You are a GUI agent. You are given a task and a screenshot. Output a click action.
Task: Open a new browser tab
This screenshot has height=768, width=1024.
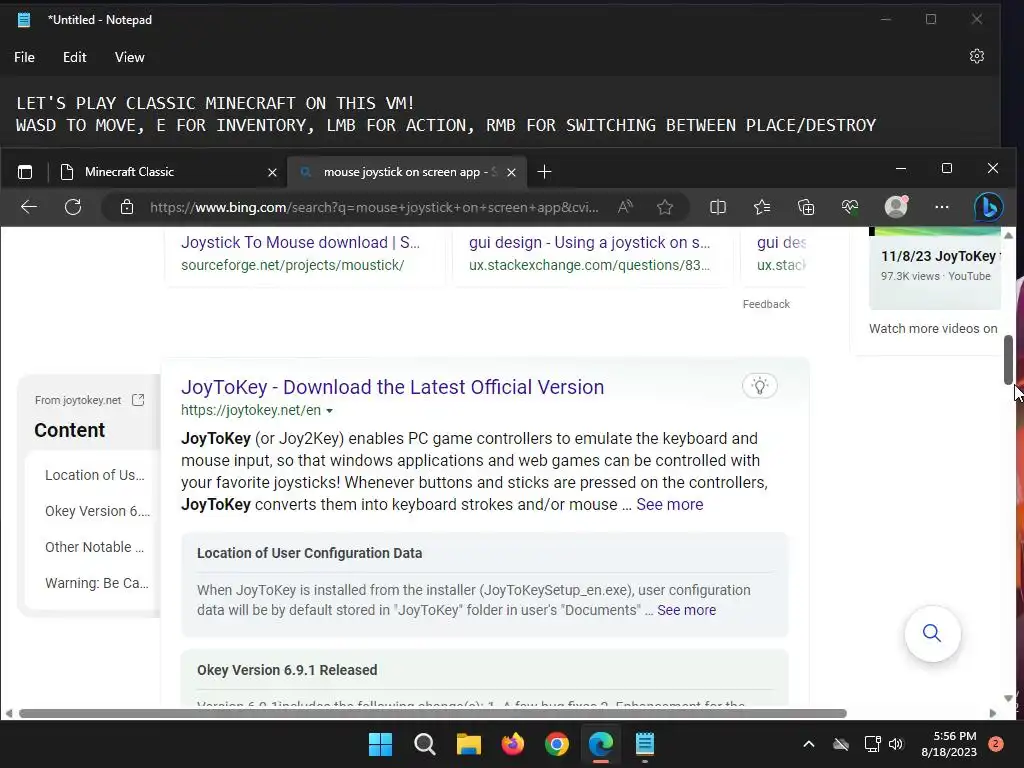click(x=544, y=172)
